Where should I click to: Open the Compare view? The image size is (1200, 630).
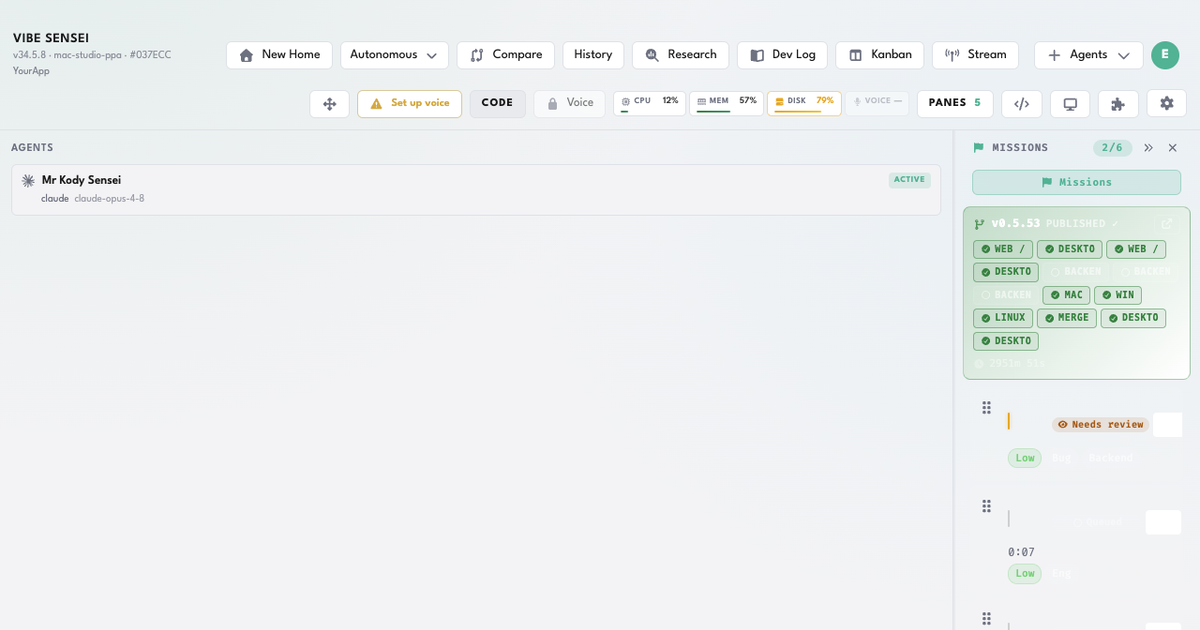(506, 55)
